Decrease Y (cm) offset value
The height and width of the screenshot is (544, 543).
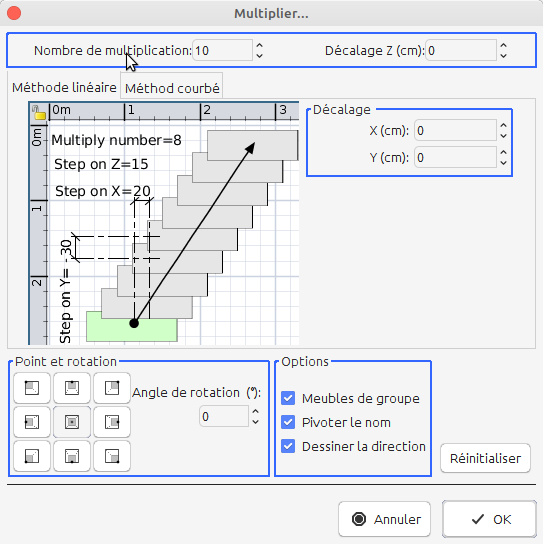point(503,163)
